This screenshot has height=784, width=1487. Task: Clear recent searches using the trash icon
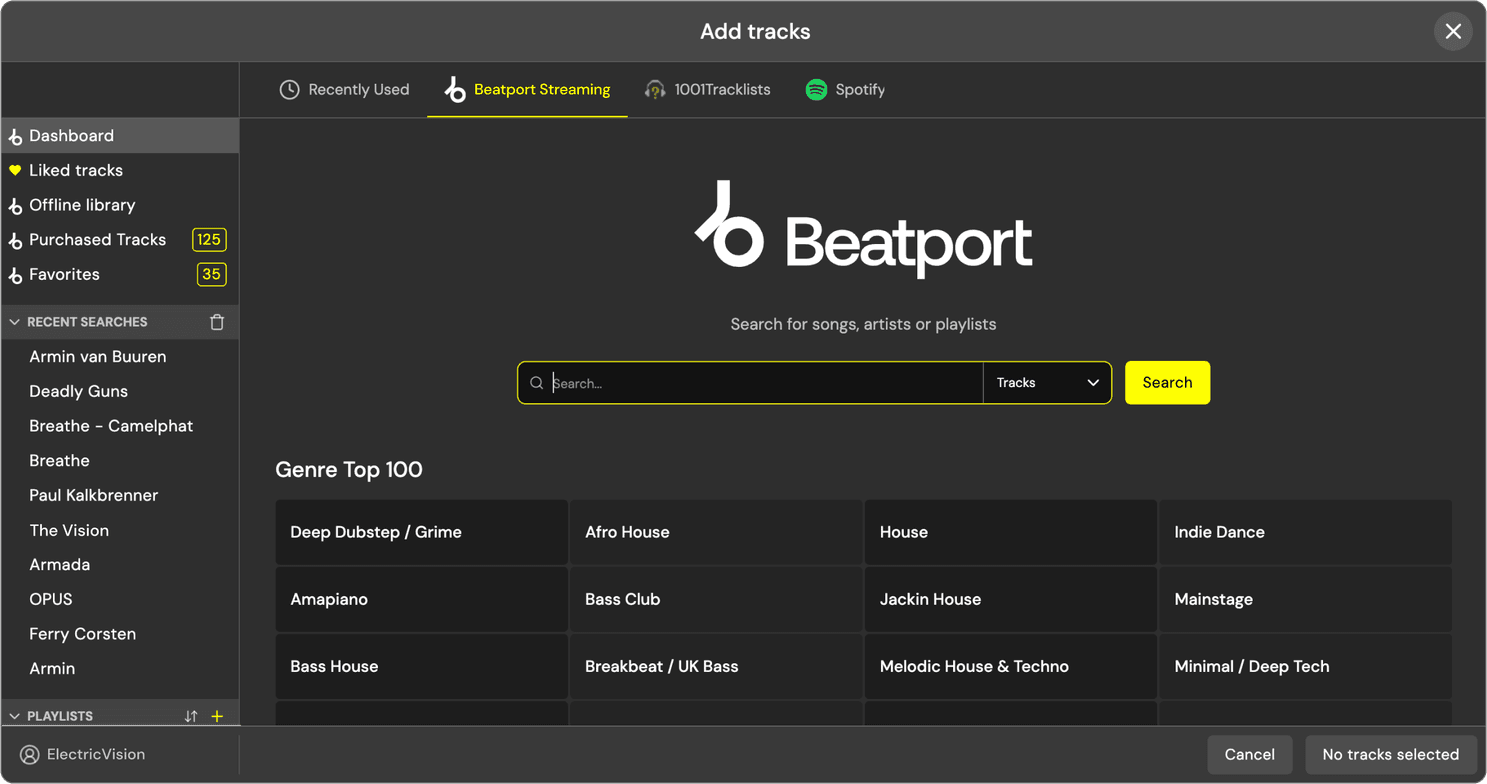pos(215,321)
